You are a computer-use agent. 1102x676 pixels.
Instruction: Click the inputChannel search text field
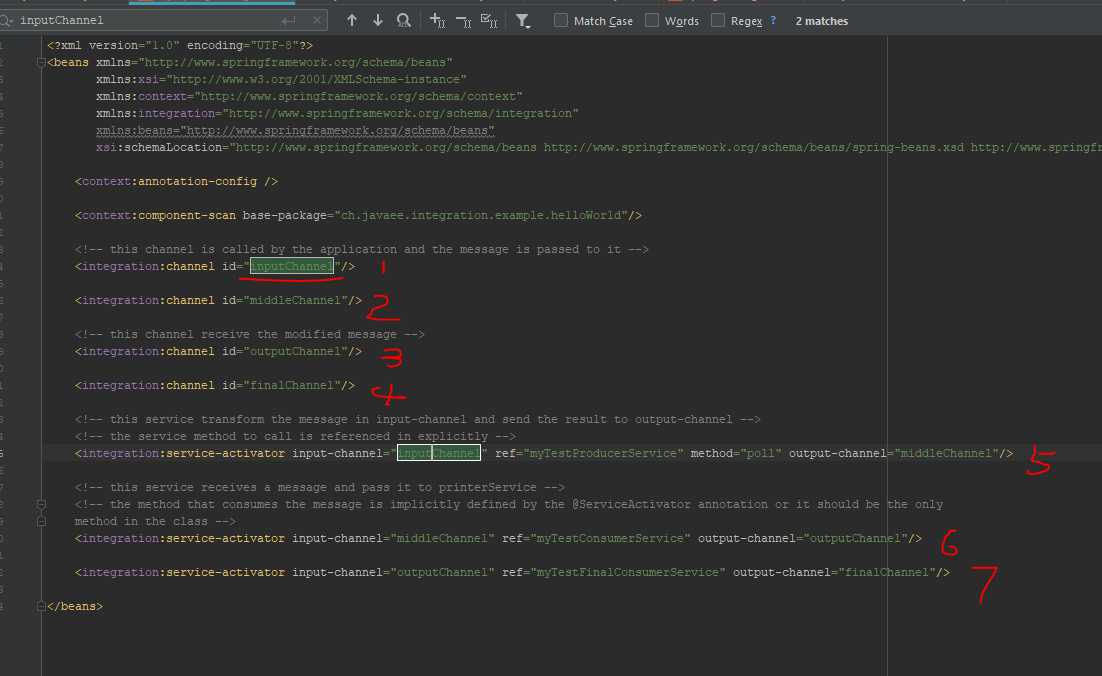click(x=148, y=20)
